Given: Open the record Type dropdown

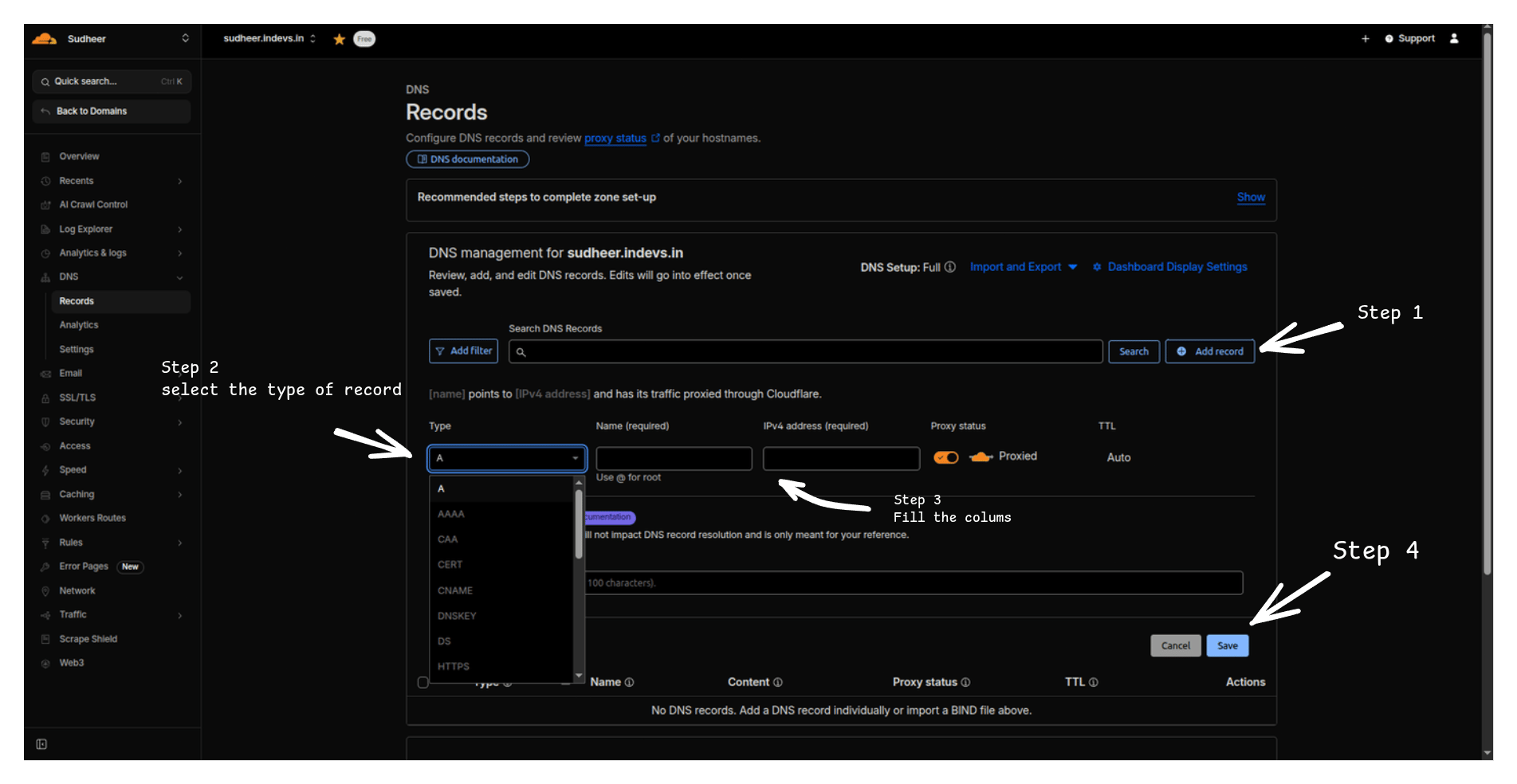Looking at the screenshot, I should [x=507, y=458].
